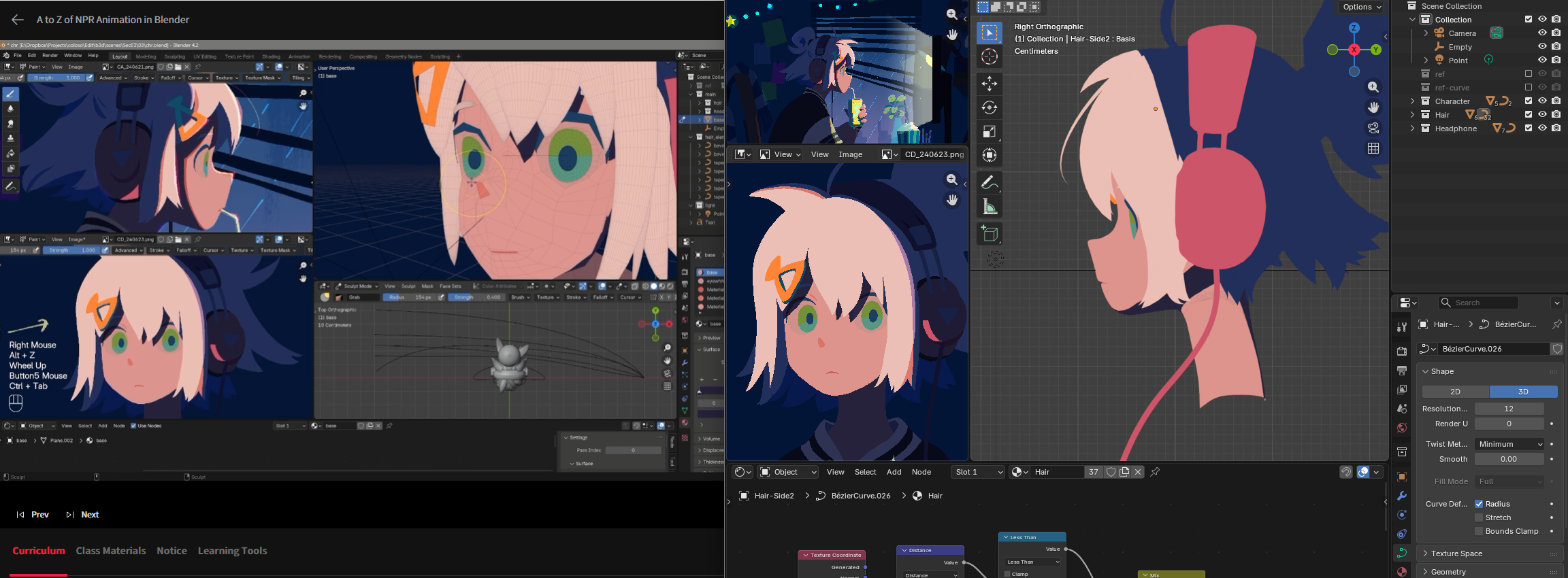Open the Render properties tab
The height and width of the screenshot is (578, 1568).
1401,352
